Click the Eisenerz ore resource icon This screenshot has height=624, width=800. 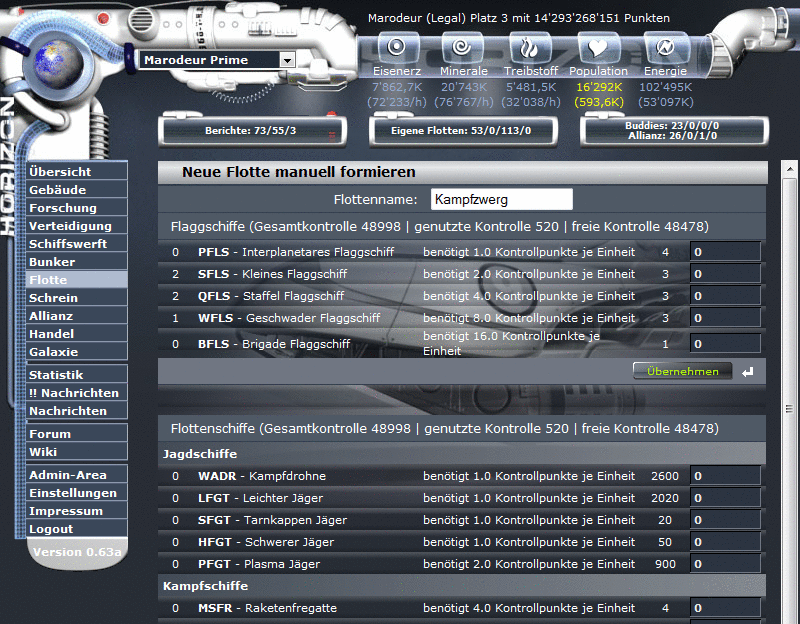pyautogui.click(x=396, y=47)
